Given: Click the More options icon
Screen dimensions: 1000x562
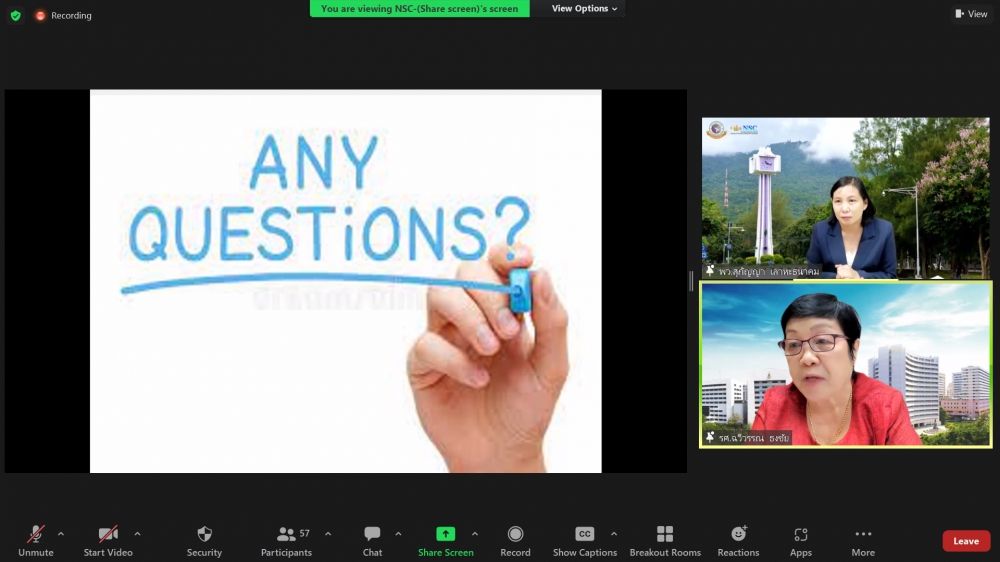Looking at the screenshot, I should coord(863,535).
